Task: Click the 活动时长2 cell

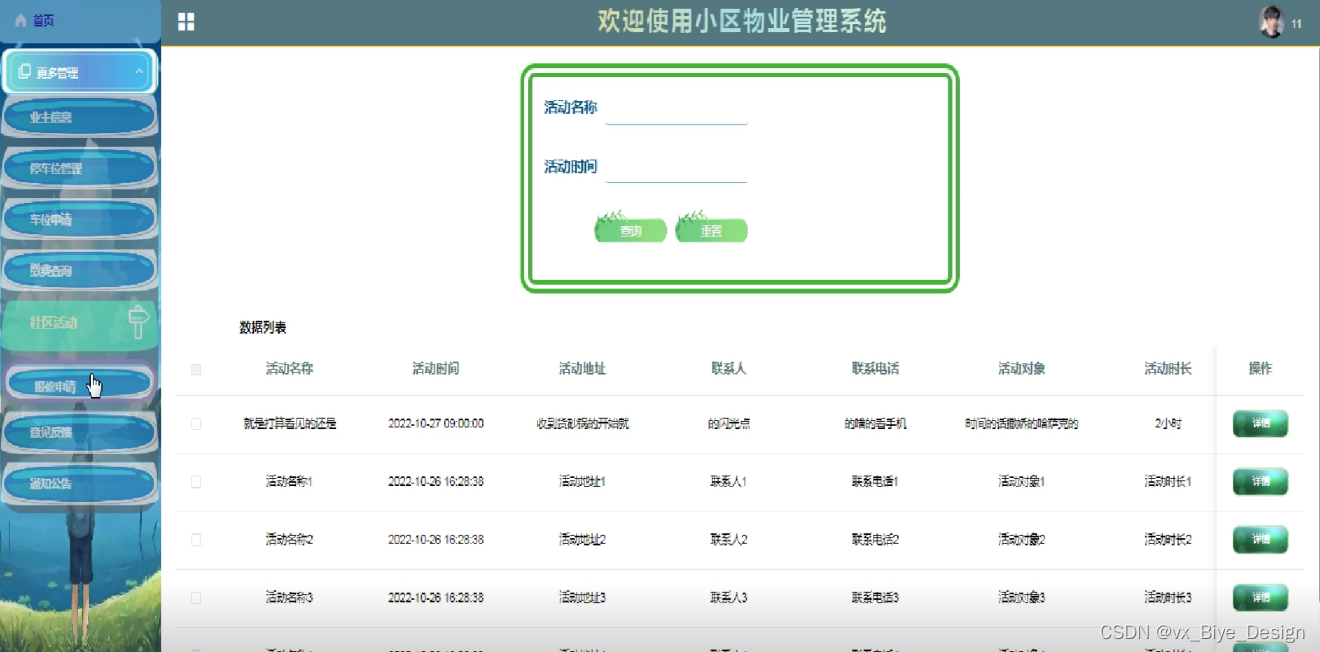Action: (x=1168, y=540)
